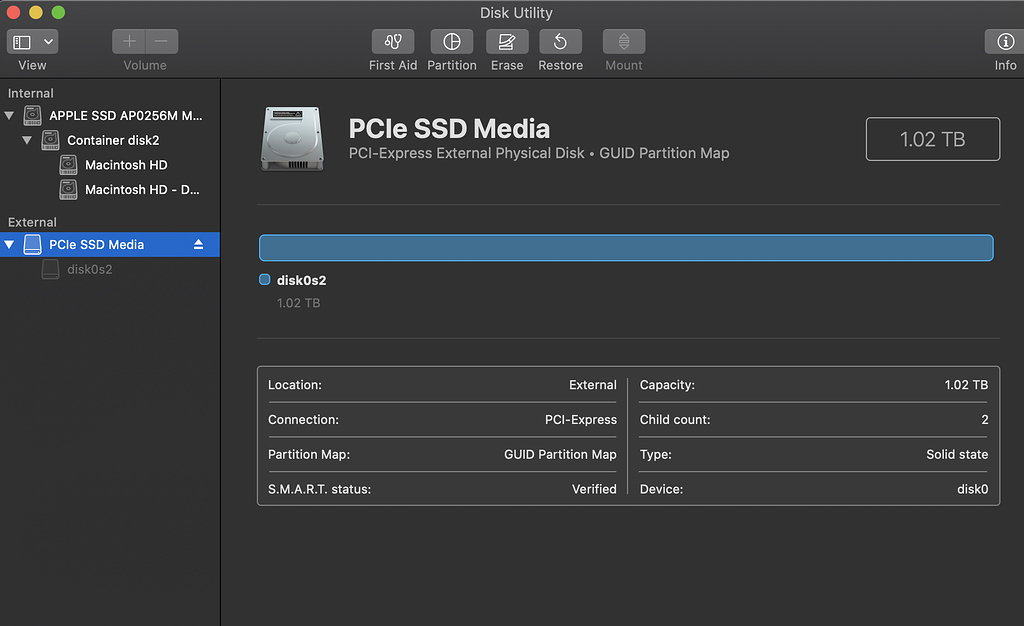
Task: Click the blue disk0s2 legend swatch
Action: [265, 280]
